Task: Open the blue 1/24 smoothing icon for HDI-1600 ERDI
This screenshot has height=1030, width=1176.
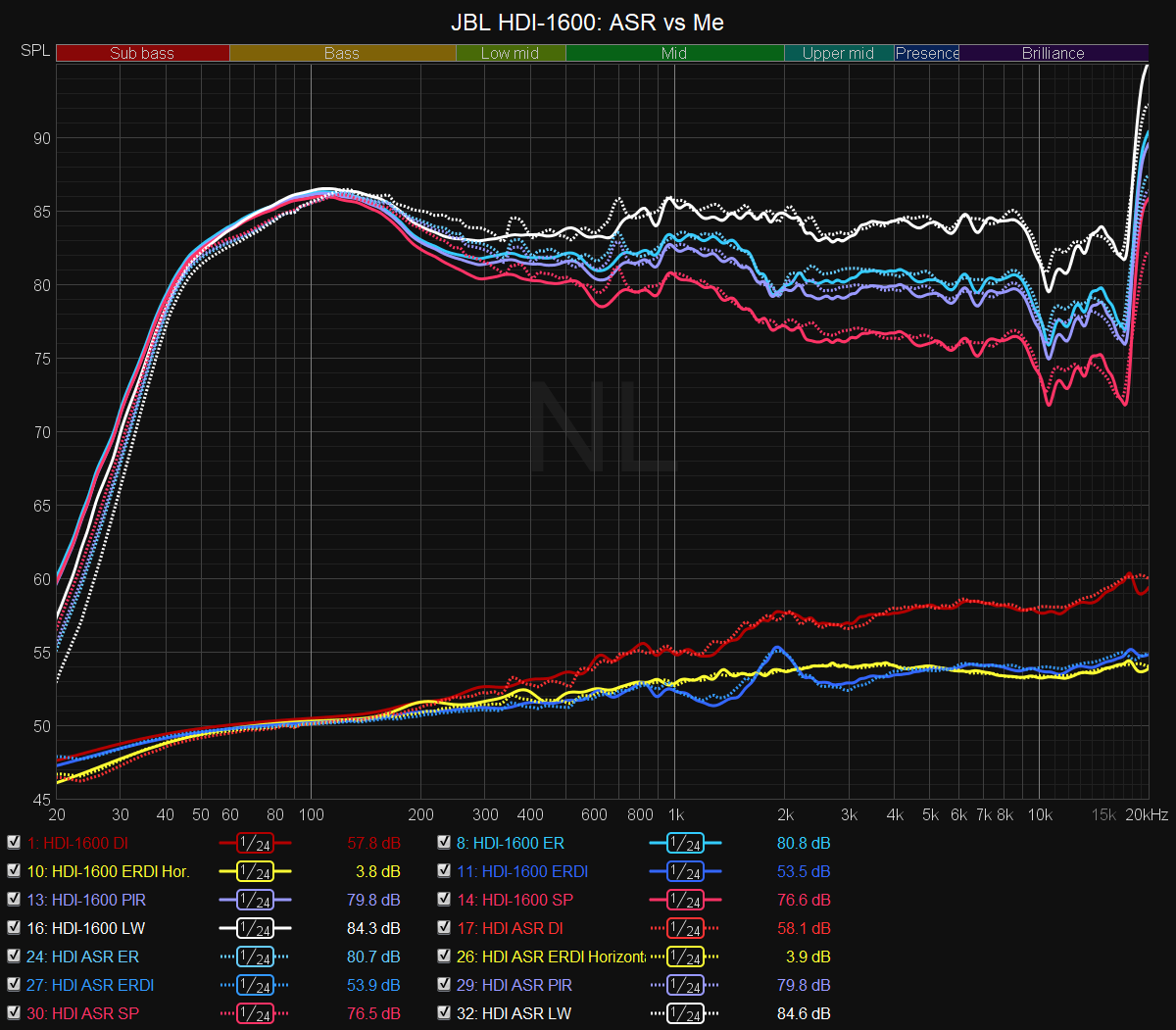Action: tap(685, 871)
